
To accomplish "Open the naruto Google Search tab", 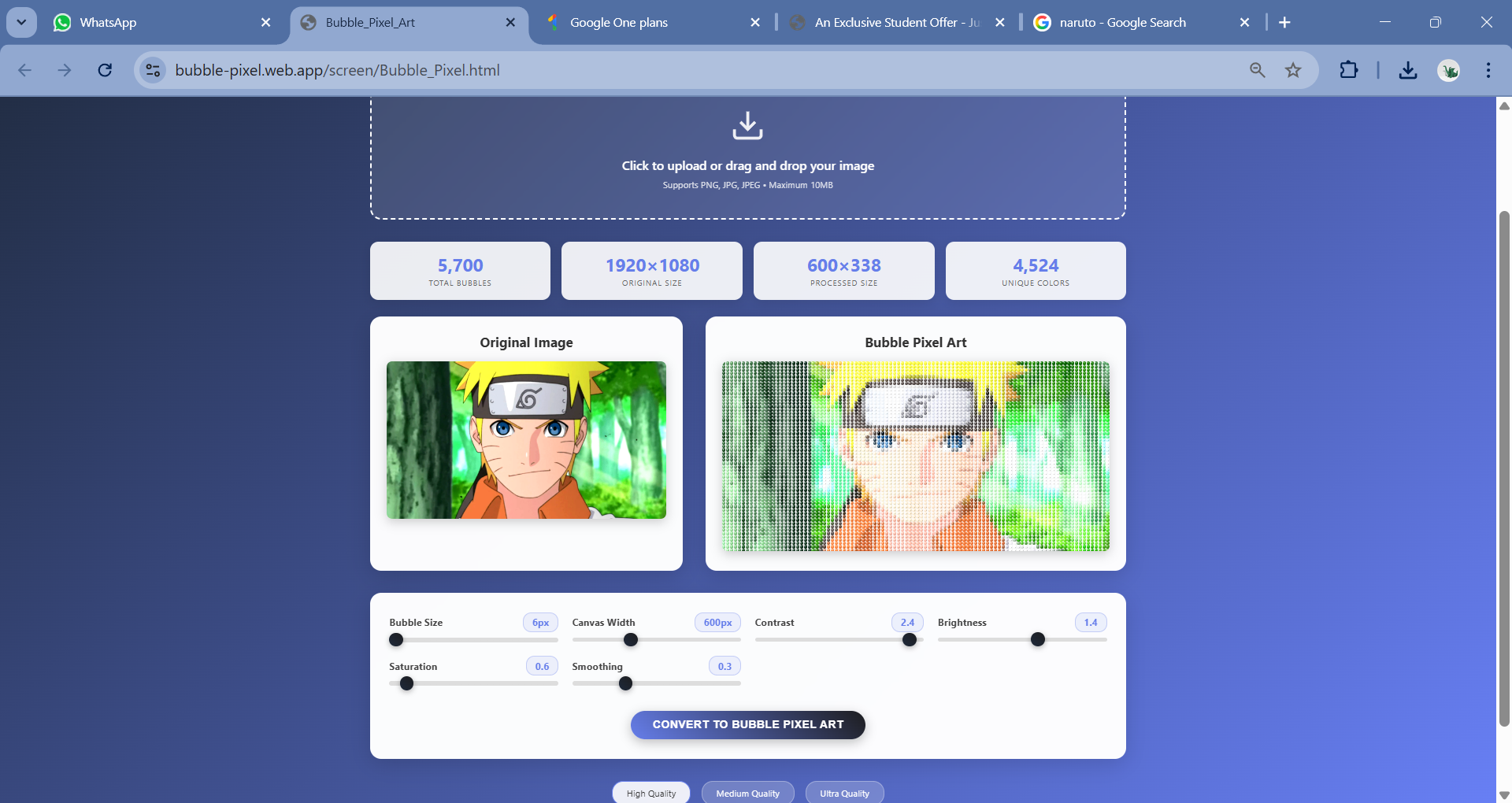I will (x=1134, y=22).
